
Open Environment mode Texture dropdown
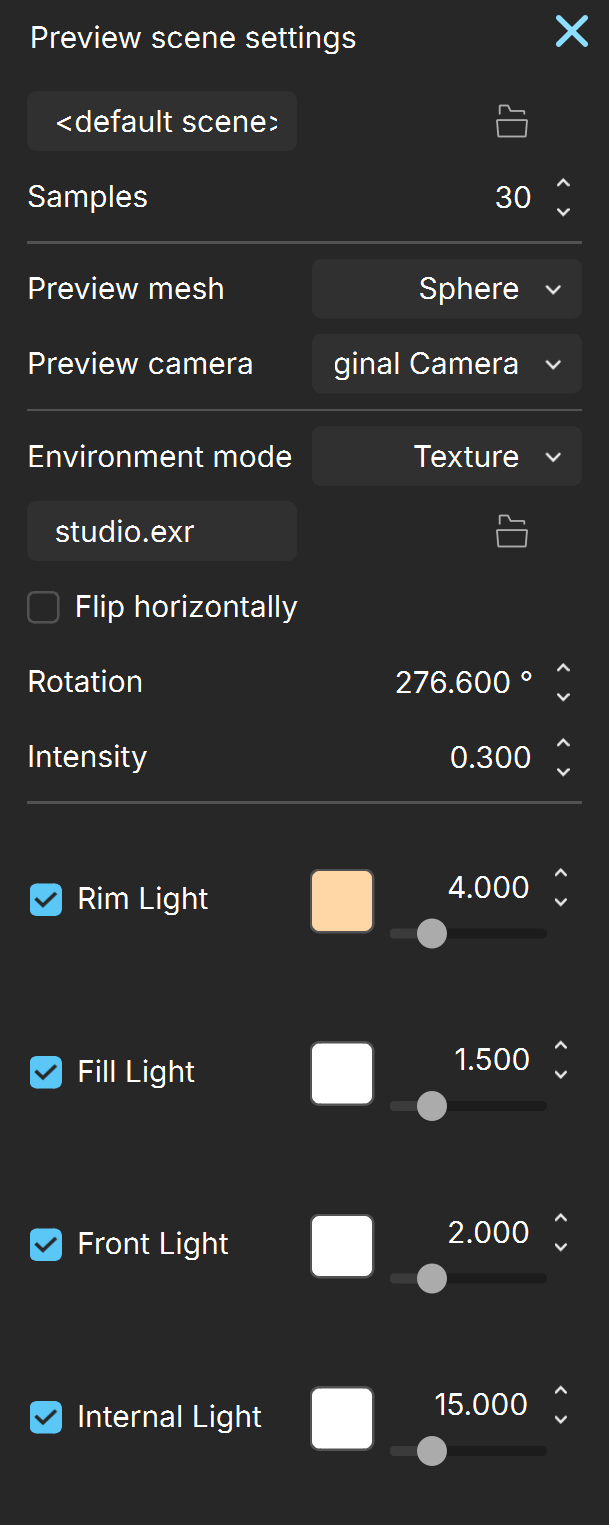pos(447,457)
